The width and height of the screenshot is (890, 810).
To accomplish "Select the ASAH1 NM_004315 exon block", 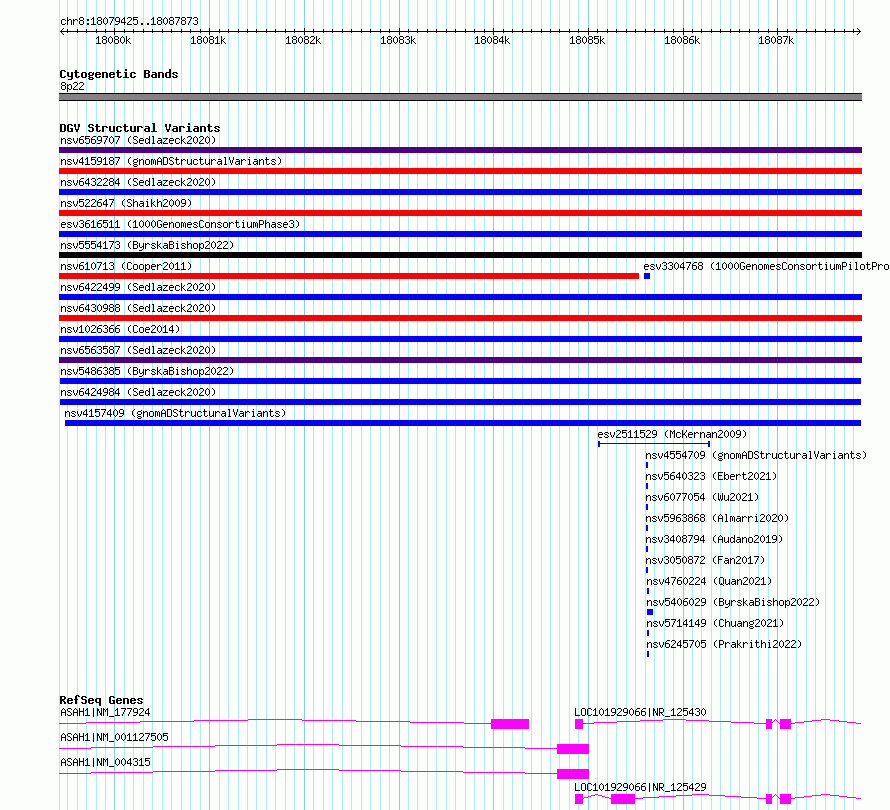I will click(x=573, y=774).
